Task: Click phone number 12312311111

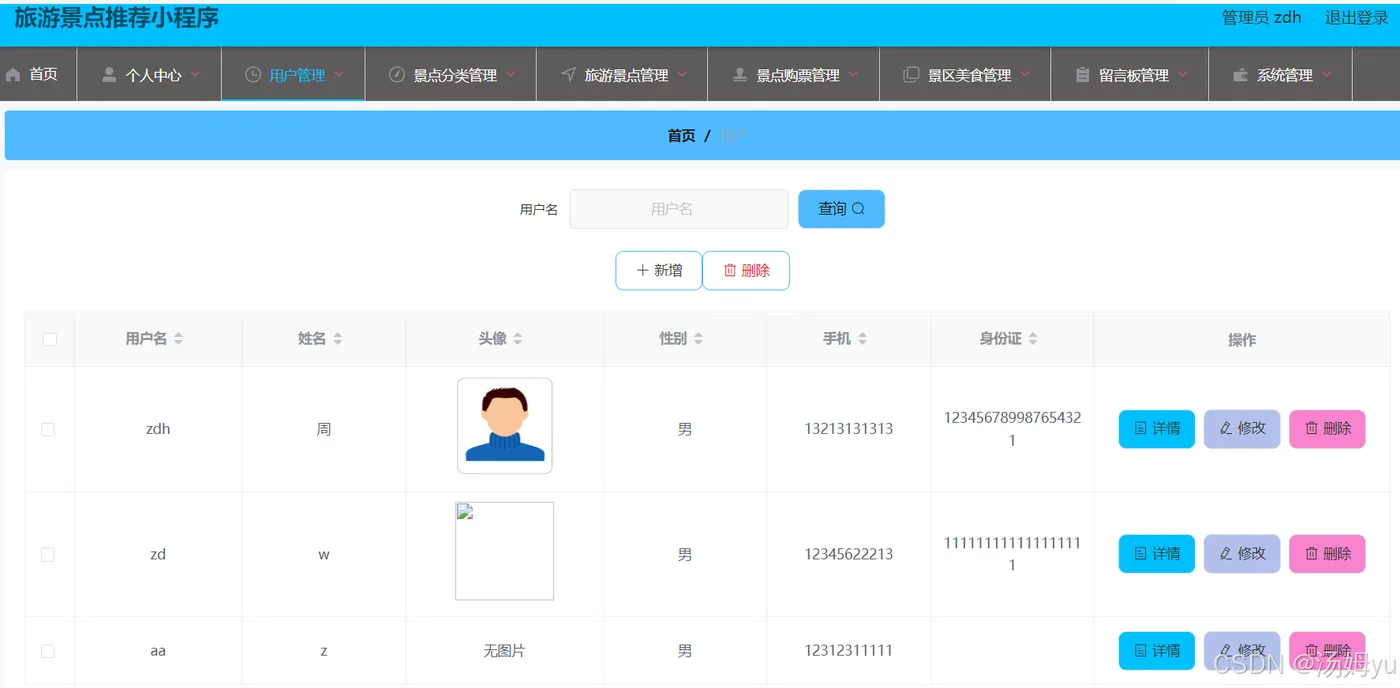Action: tap(849, 651)
